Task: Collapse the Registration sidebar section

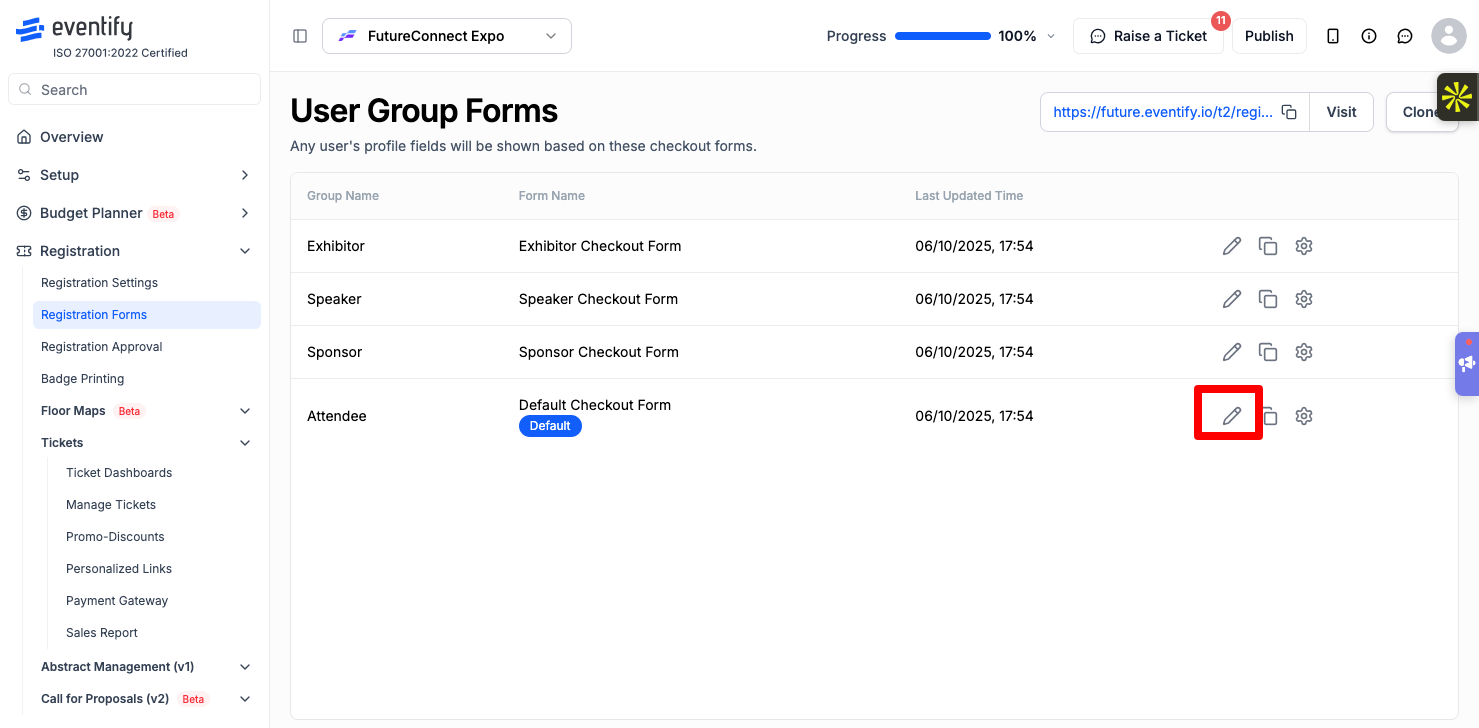Action: tap(245, 251)
